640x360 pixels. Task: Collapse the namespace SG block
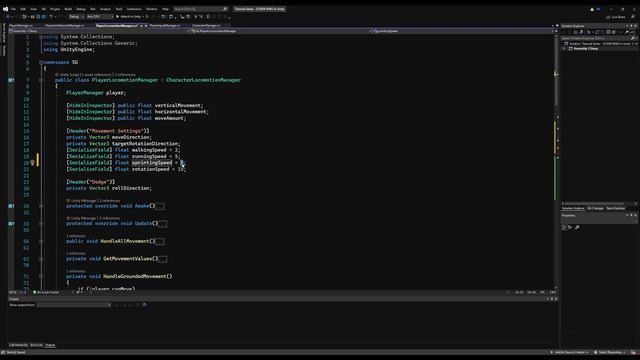(x=41, y=62)
